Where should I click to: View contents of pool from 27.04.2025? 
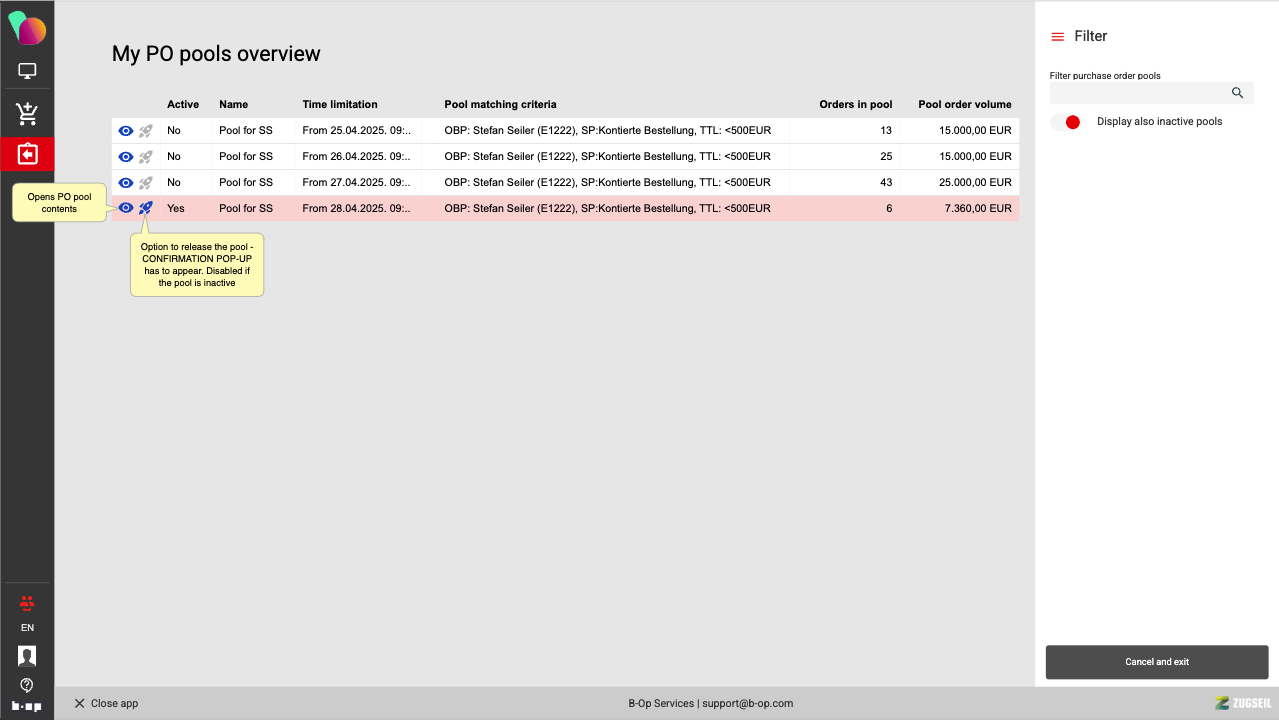[126, 183]
